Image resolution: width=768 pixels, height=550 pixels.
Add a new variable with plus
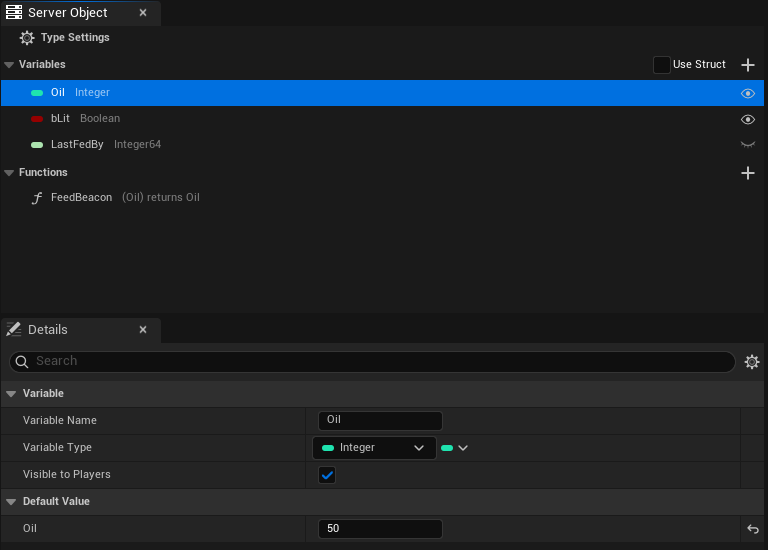tap(747, 65)
